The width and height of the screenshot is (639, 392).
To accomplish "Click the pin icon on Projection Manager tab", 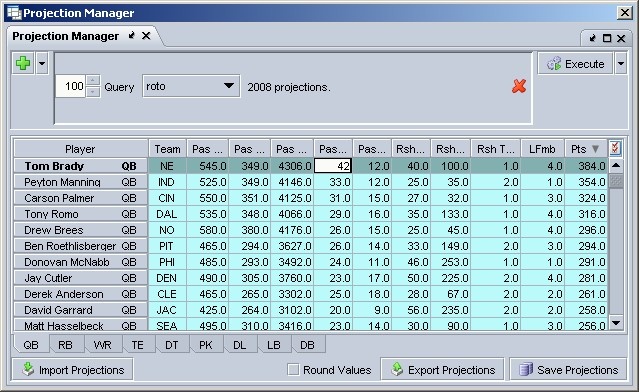I will tap(132, 35).
